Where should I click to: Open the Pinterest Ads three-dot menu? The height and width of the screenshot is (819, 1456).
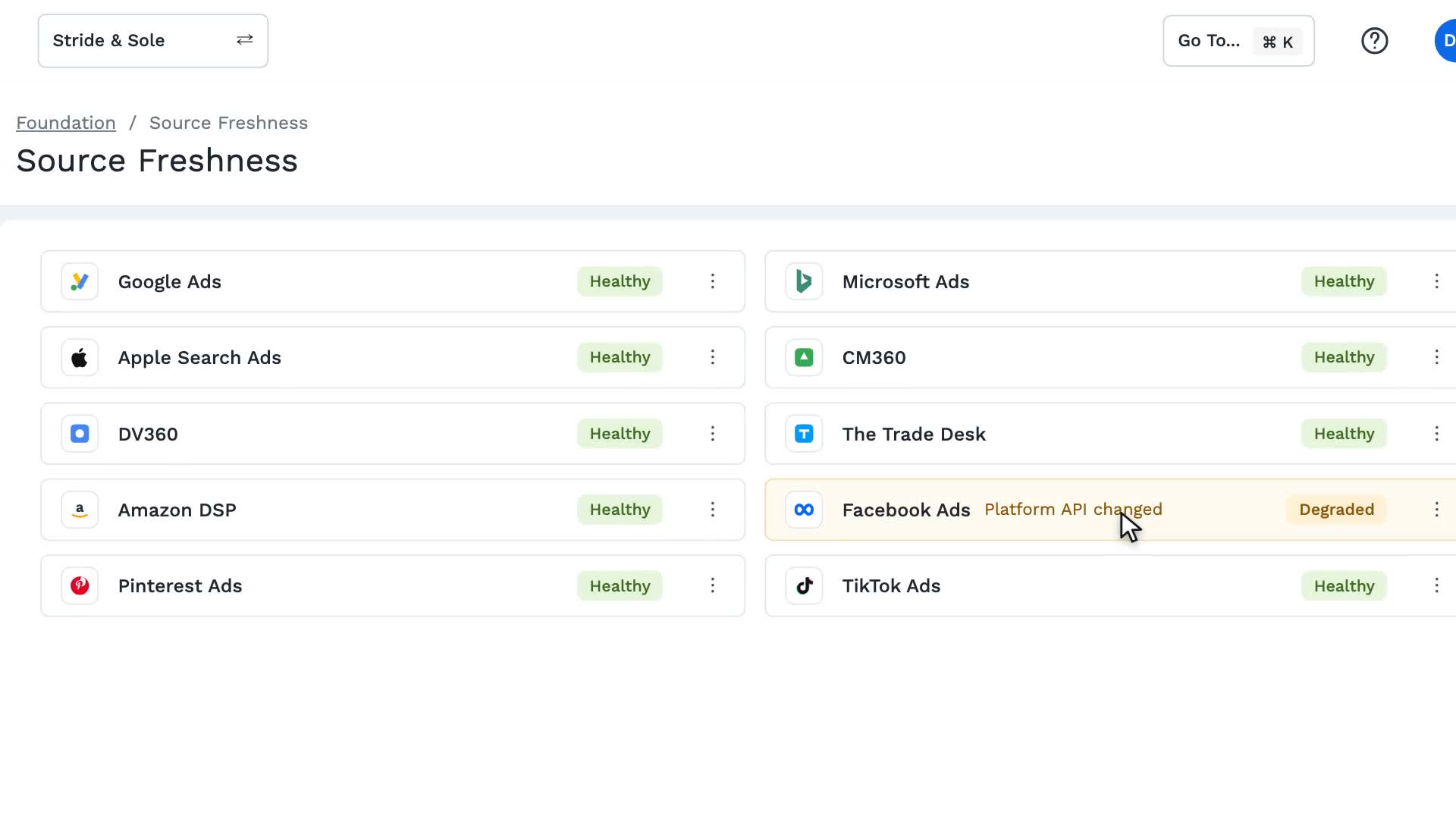[712, 585]
